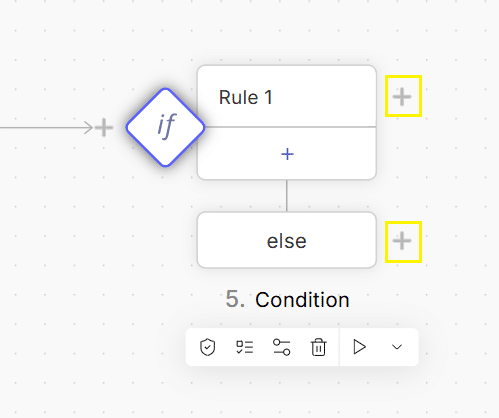
Task: Select the horizontal line entering from the left edge
Action: tap(45, 127)
